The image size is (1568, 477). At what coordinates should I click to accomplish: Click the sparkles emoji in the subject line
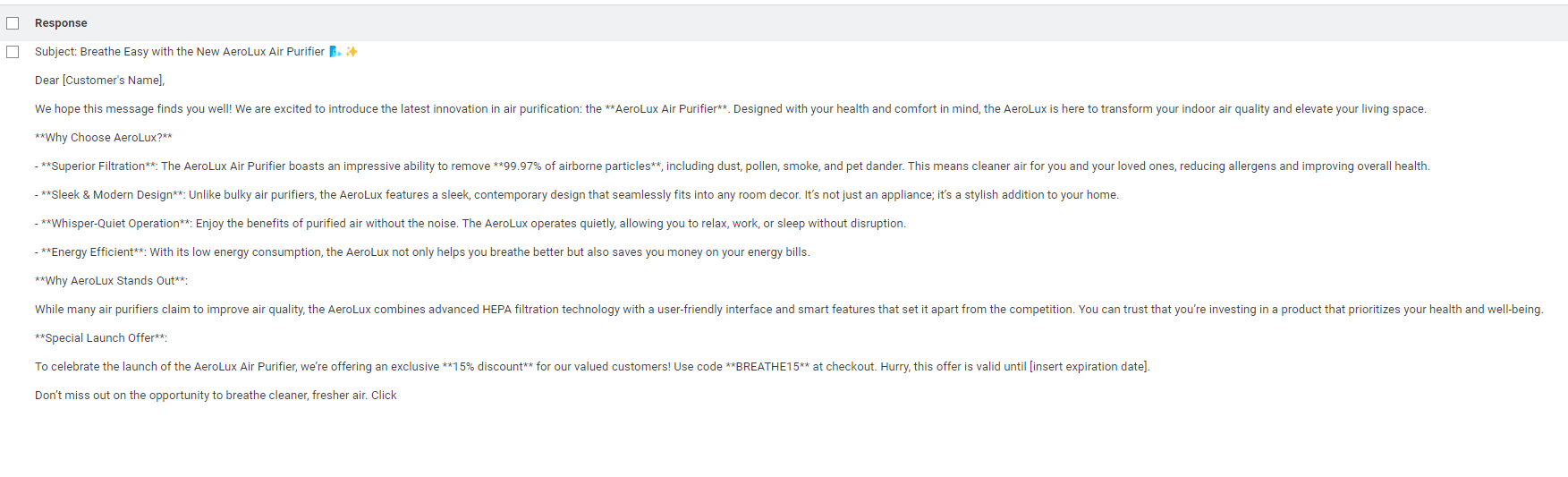tap(352, 52)
